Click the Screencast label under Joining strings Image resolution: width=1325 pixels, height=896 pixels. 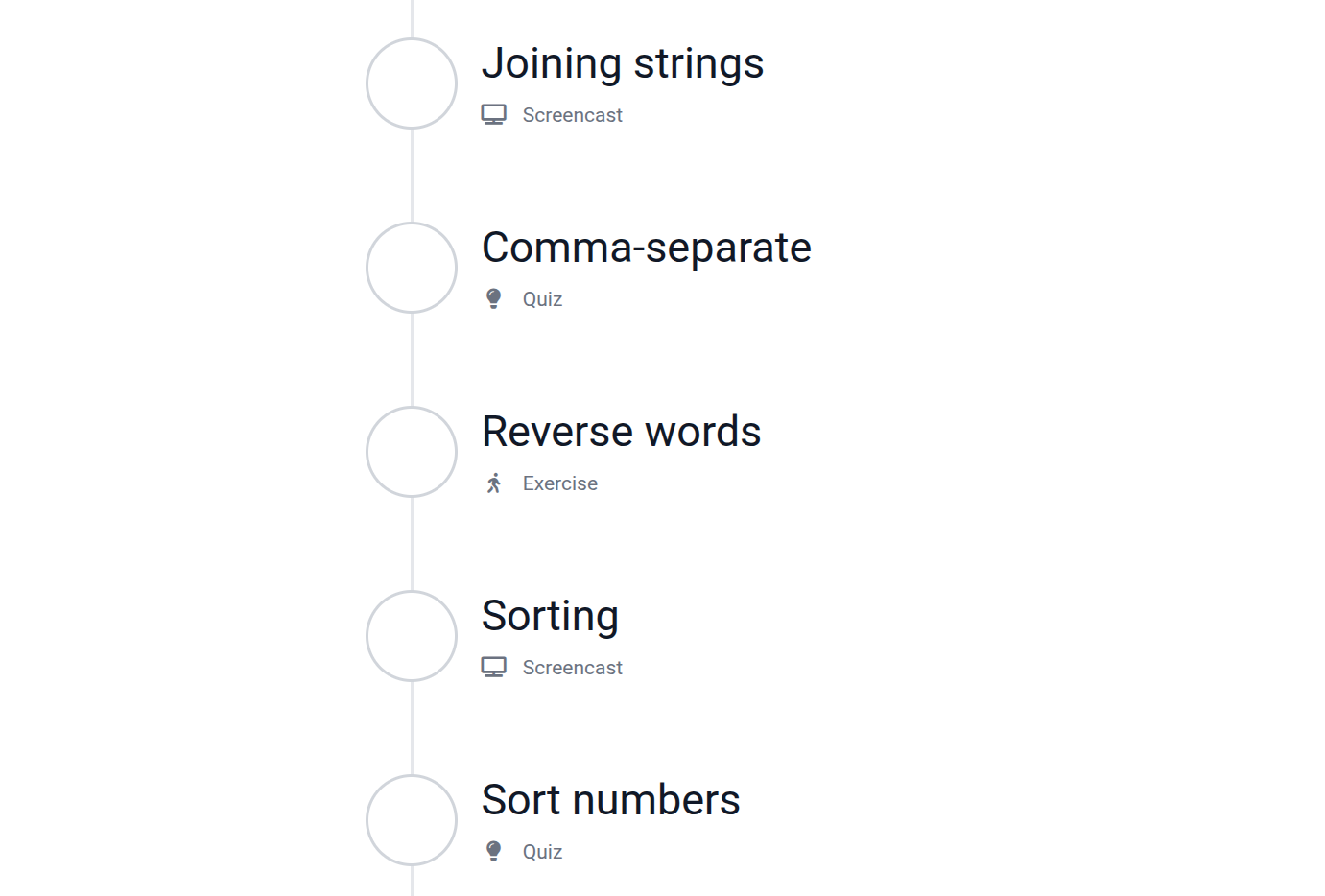point(572,114)
